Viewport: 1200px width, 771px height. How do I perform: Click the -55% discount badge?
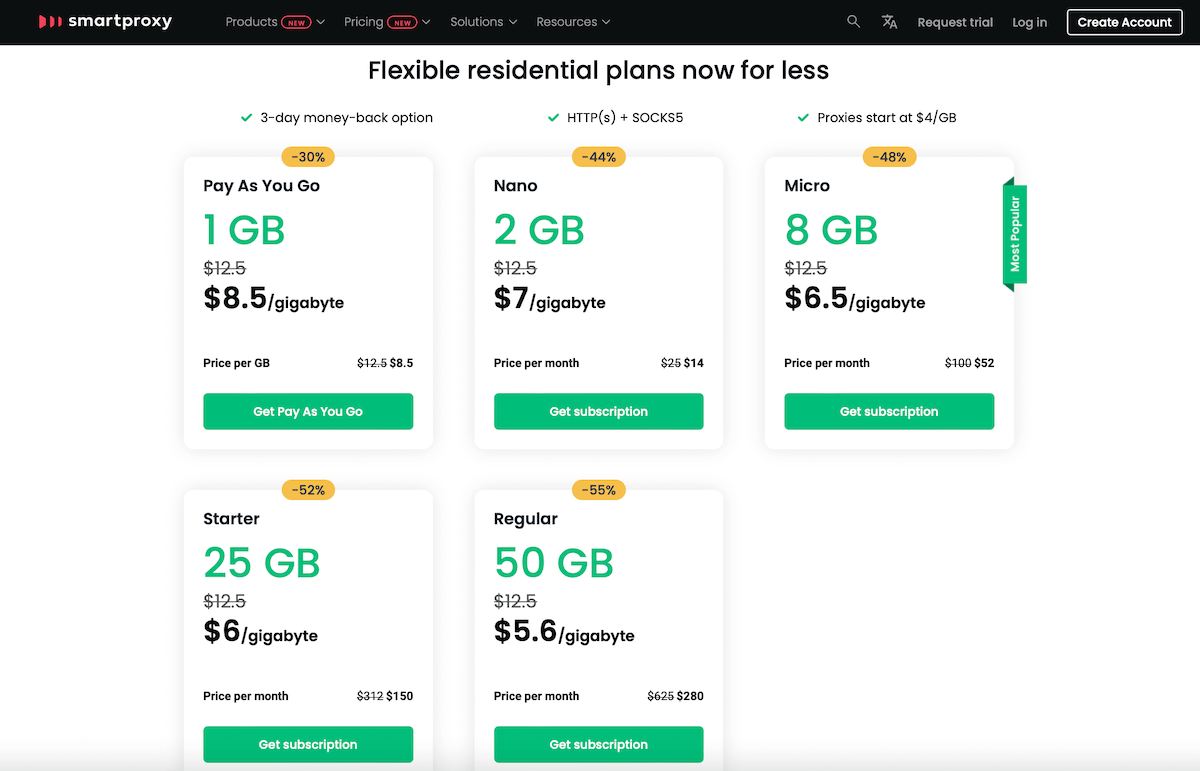(599, 490)
